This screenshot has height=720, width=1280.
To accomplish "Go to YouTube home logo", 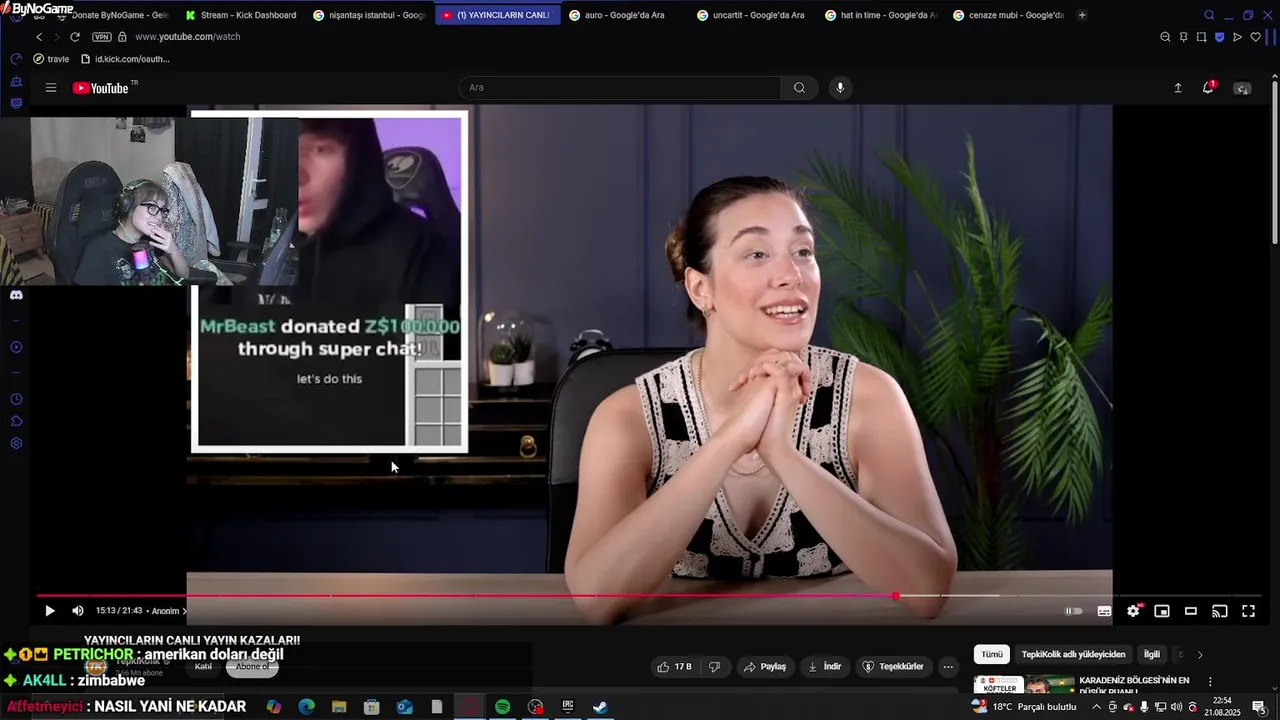I will [x=100, y=88].
